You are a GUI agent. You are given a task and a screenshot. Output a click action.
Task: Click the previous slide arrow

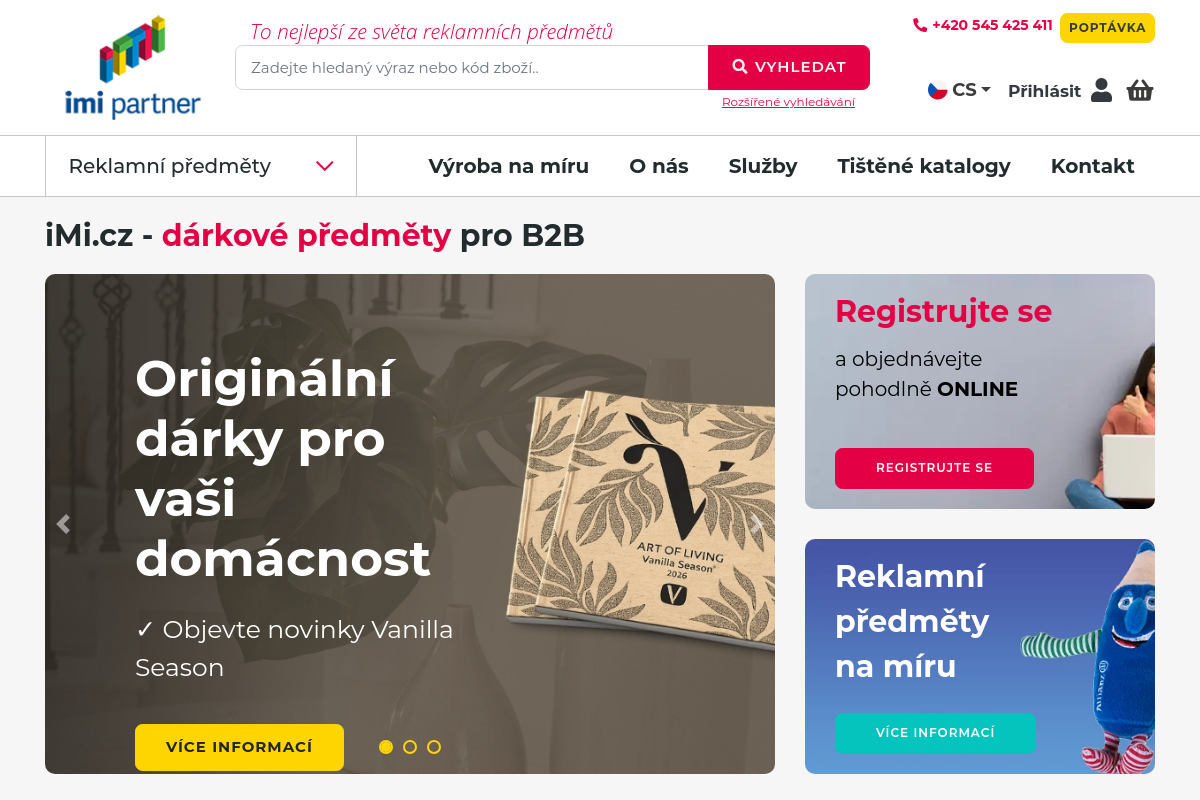(x=64, y=524)
